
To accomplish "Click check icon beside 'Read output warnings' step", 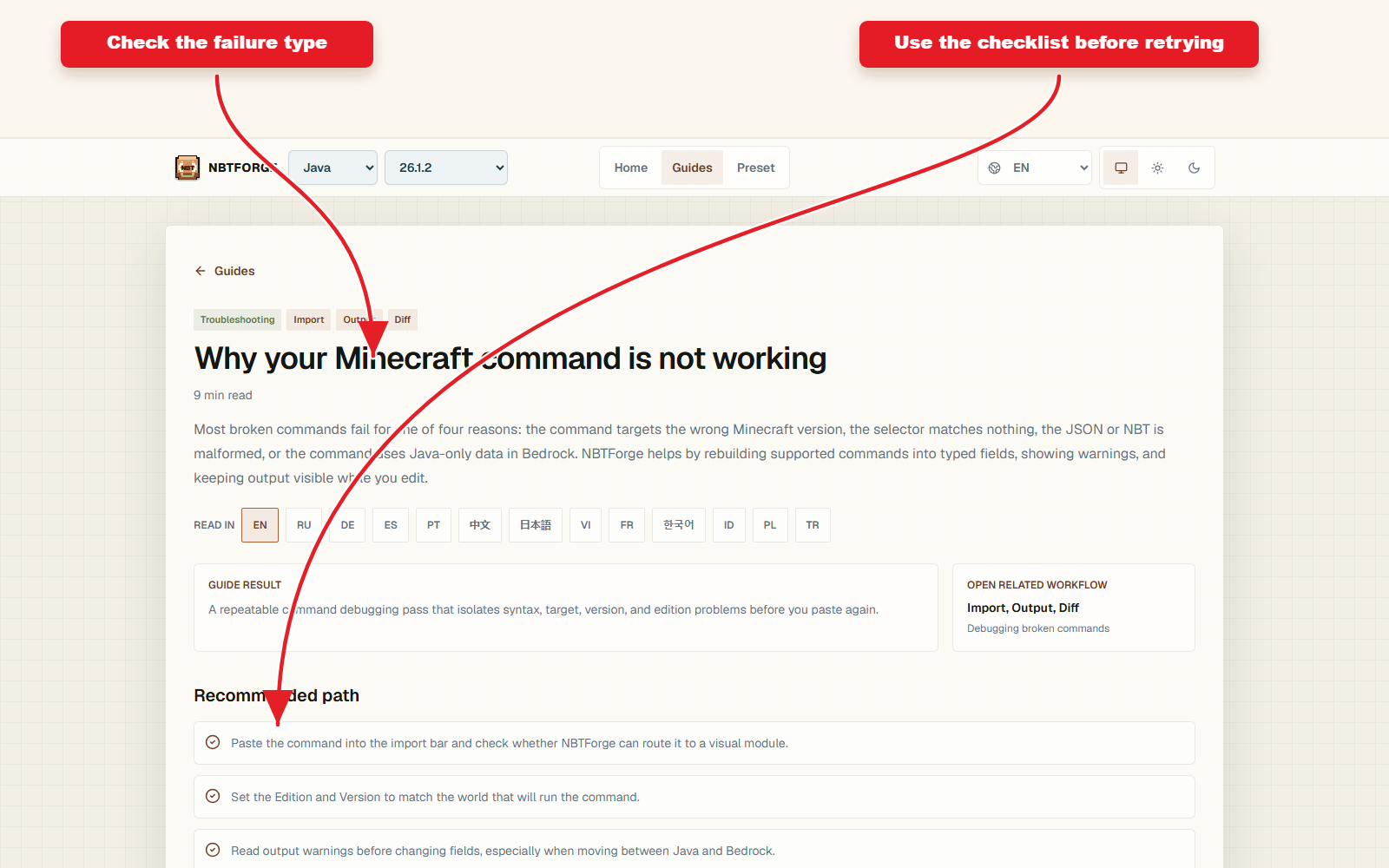I will (x=213, y=850).
